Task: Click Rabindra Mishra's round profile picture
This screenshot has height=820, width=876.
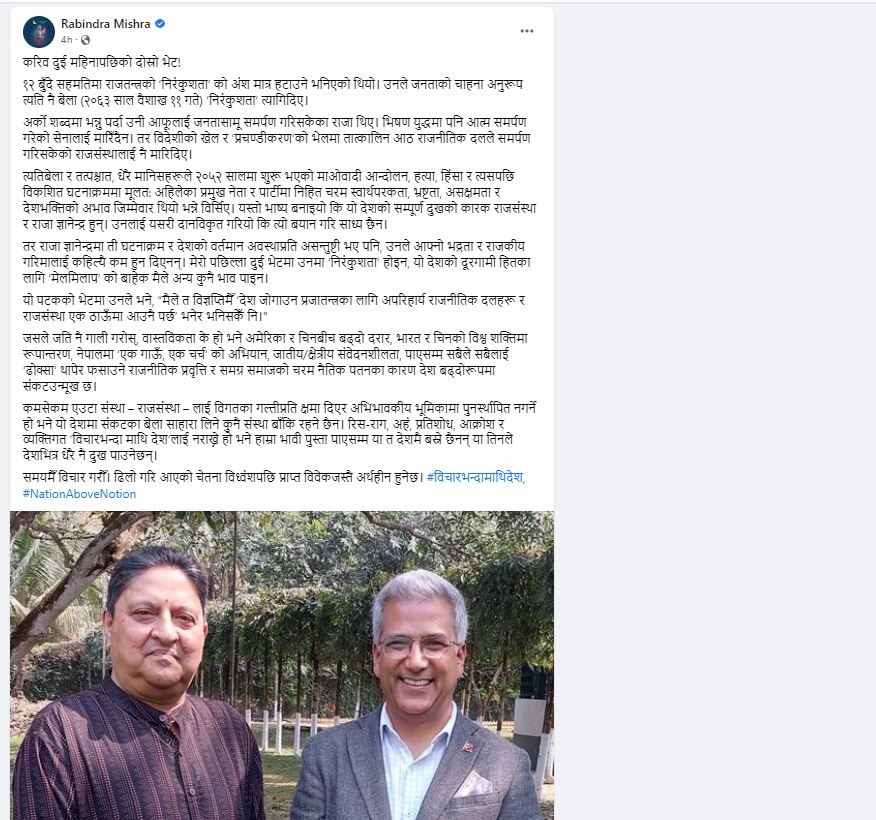Action: click(39, 31)
